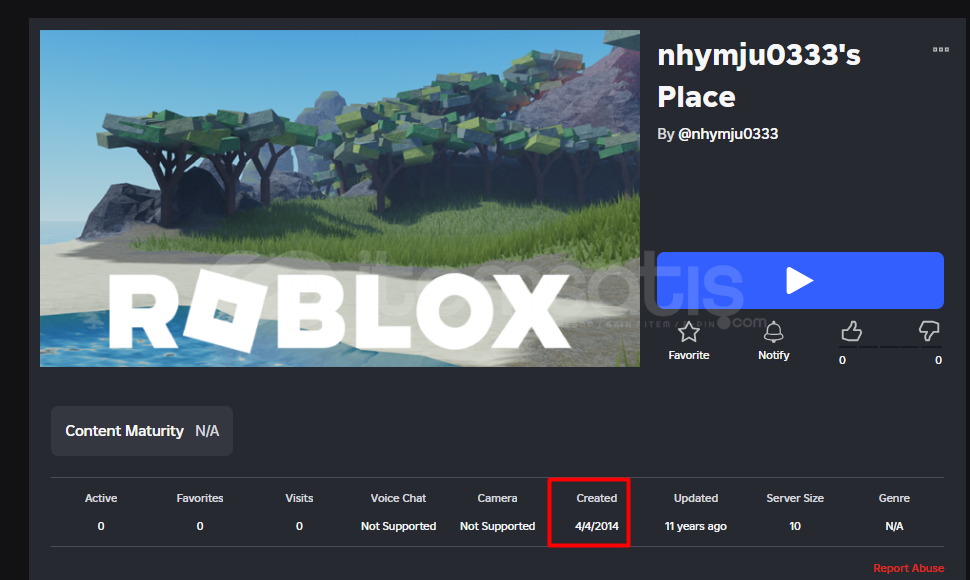Screen dimensions: 970x580
Task: Click the Visits count 0
Action: (x=299, y=526)
